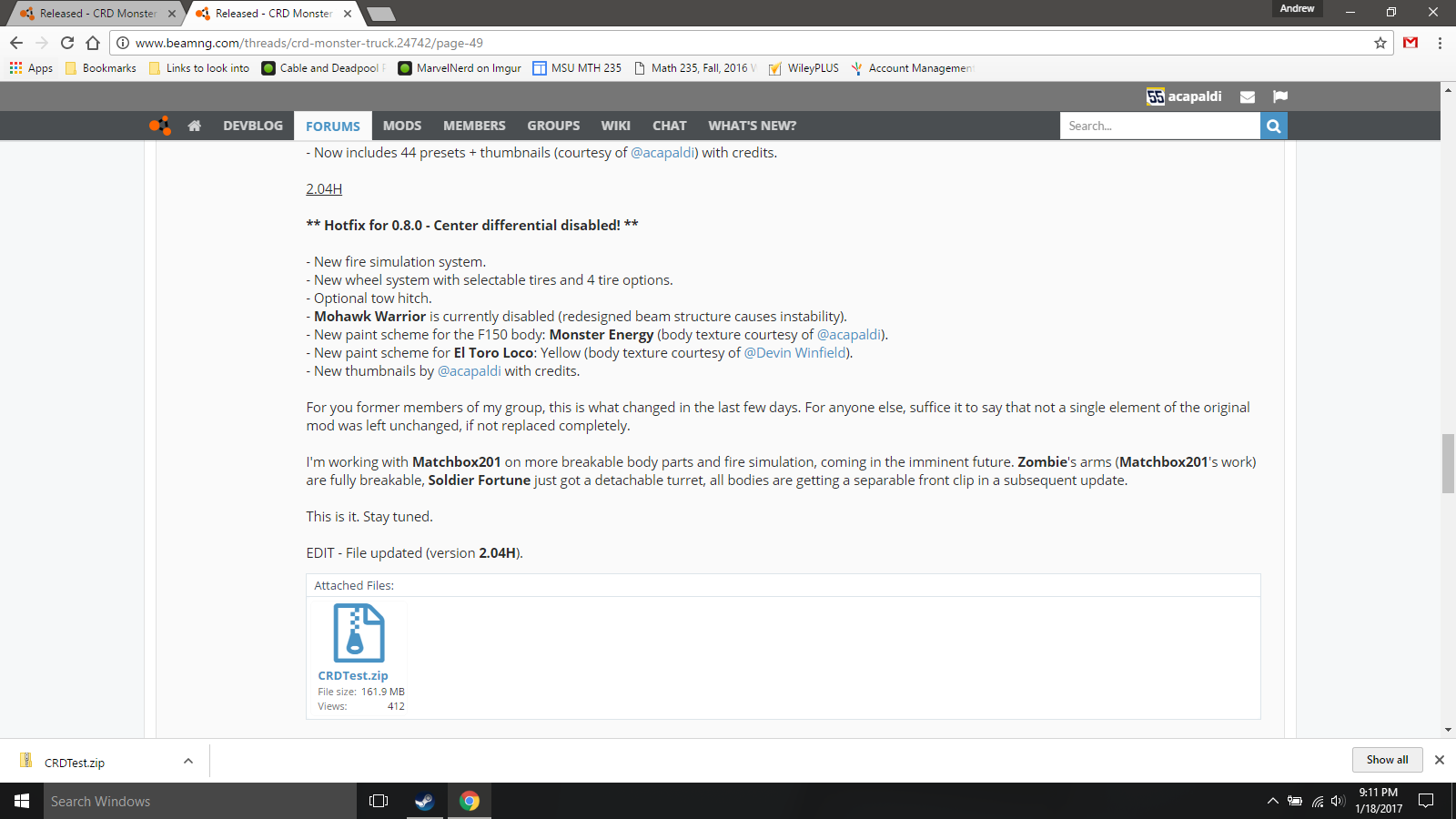Click the address bar URL
This screenshot has height=819, width=1456.
coord(309,43)
